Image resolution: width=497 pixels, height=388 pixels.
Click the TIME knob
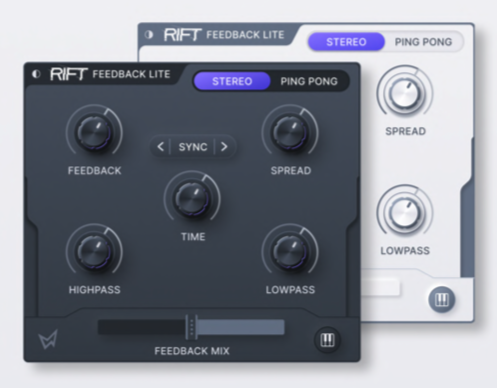pos(192,199)
